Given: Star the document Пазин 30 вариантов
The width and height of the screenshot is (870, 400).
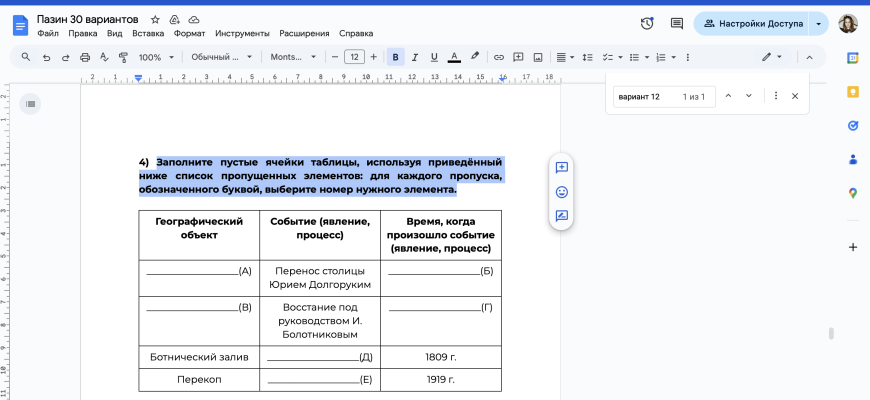Looking at the screenshot, I should click(x=155, y=19).
